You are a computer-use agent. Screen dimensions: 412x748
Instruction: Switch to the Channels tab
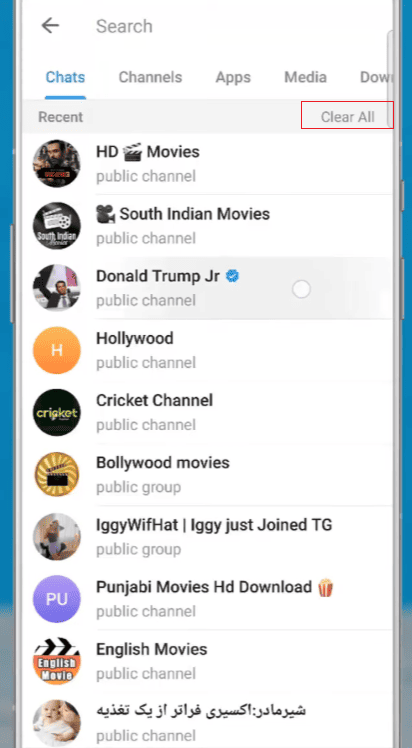tap(150, 77)
